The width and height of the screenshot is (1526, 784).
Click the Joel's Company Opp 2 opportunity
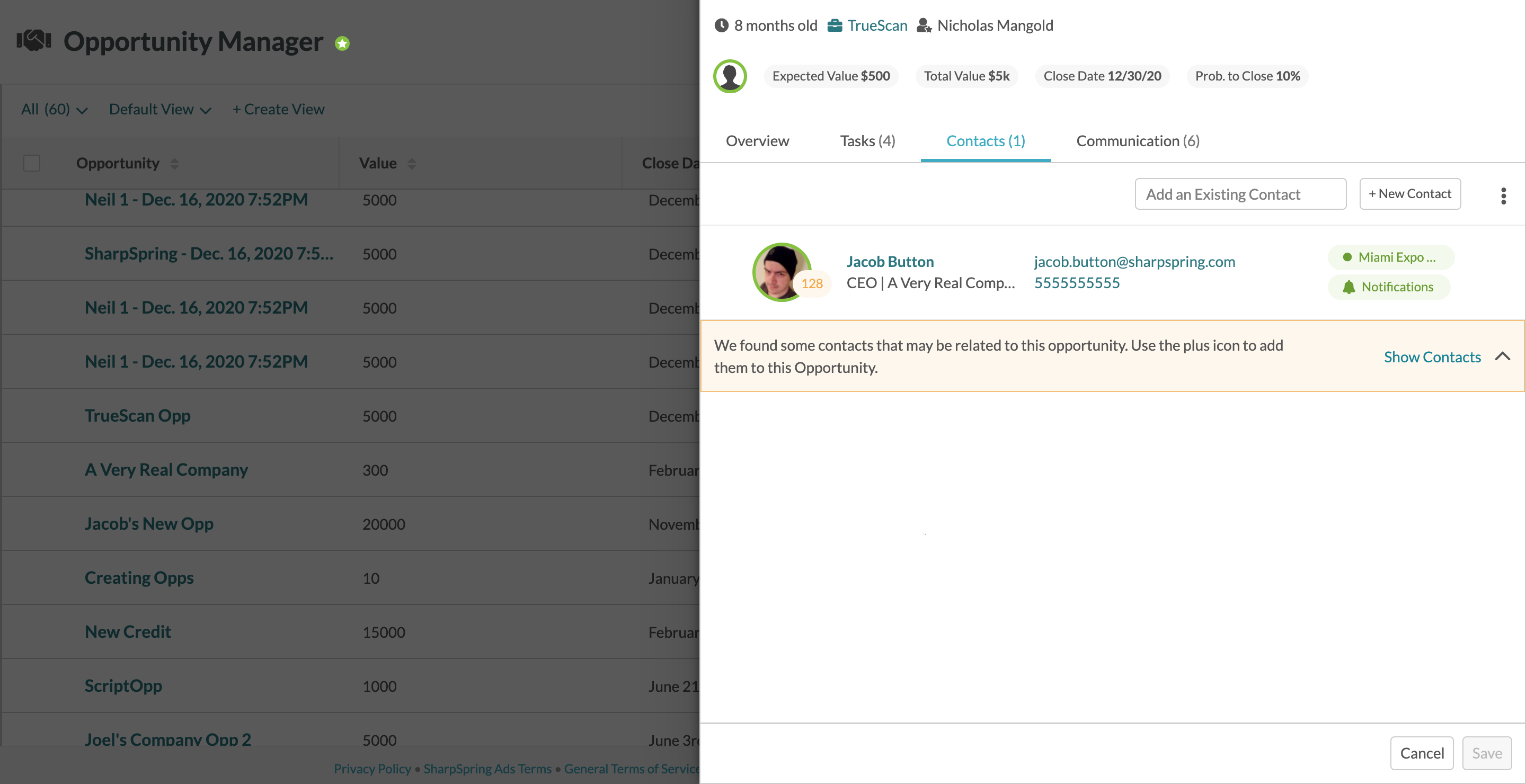[167, 739]
